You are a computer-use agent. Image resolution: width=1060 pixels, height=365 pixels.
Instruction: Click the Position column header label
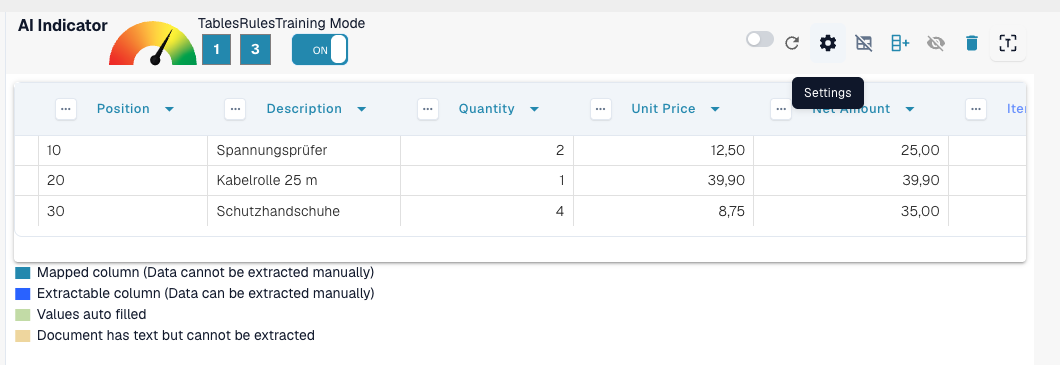tap(123, 109)
